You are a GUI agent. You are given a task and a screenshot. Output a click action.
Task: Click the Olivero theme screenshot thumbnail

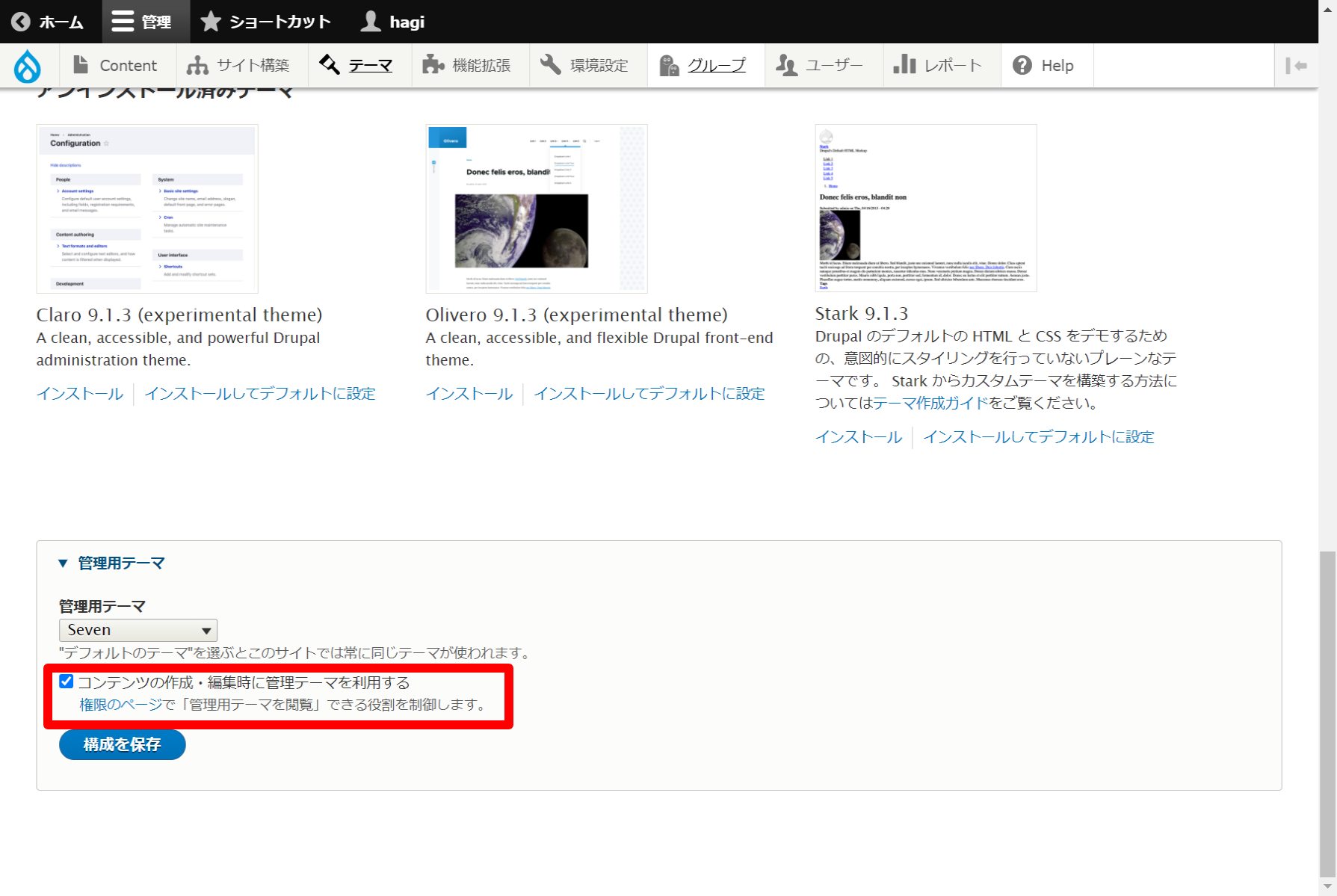pyautogui.click(x=537, y=208)
